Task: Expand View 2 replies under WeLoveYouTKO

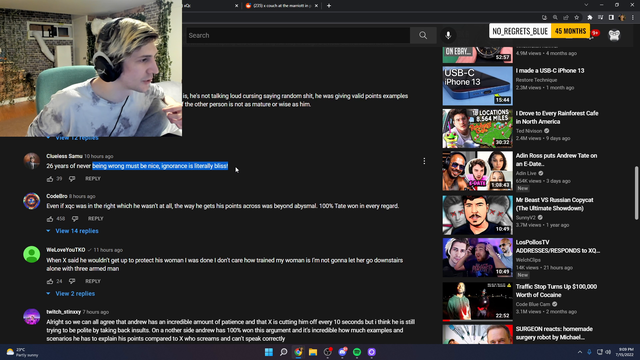Action: (71, 293)
